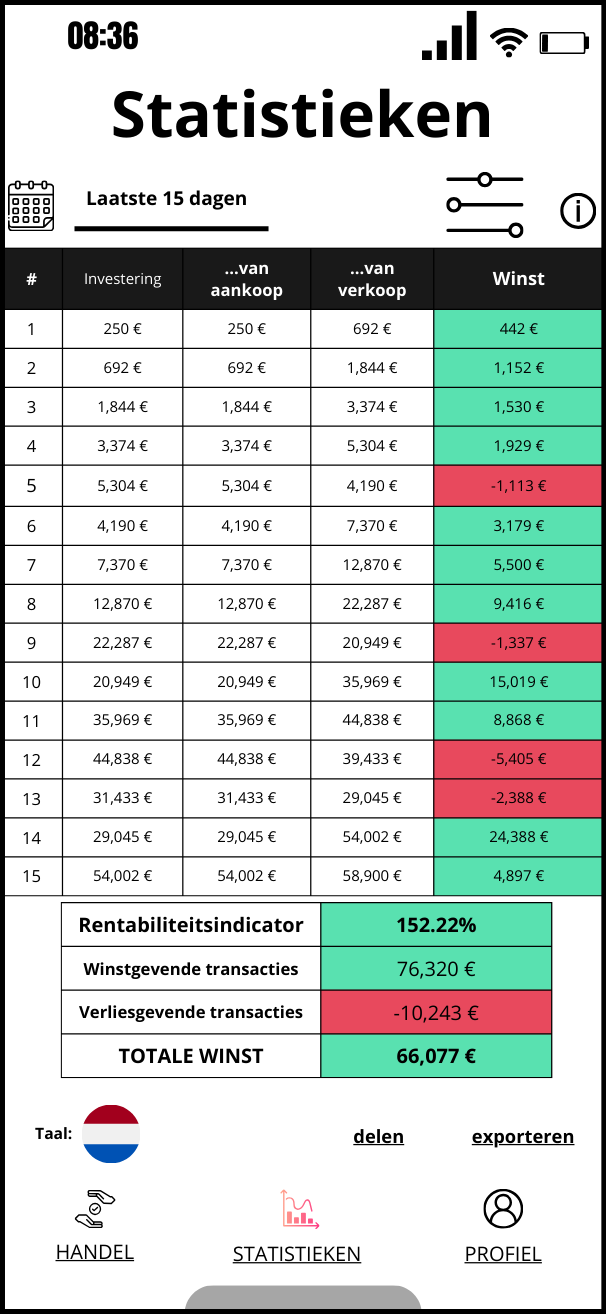Sort by the Winst column header

pos(518,279)
